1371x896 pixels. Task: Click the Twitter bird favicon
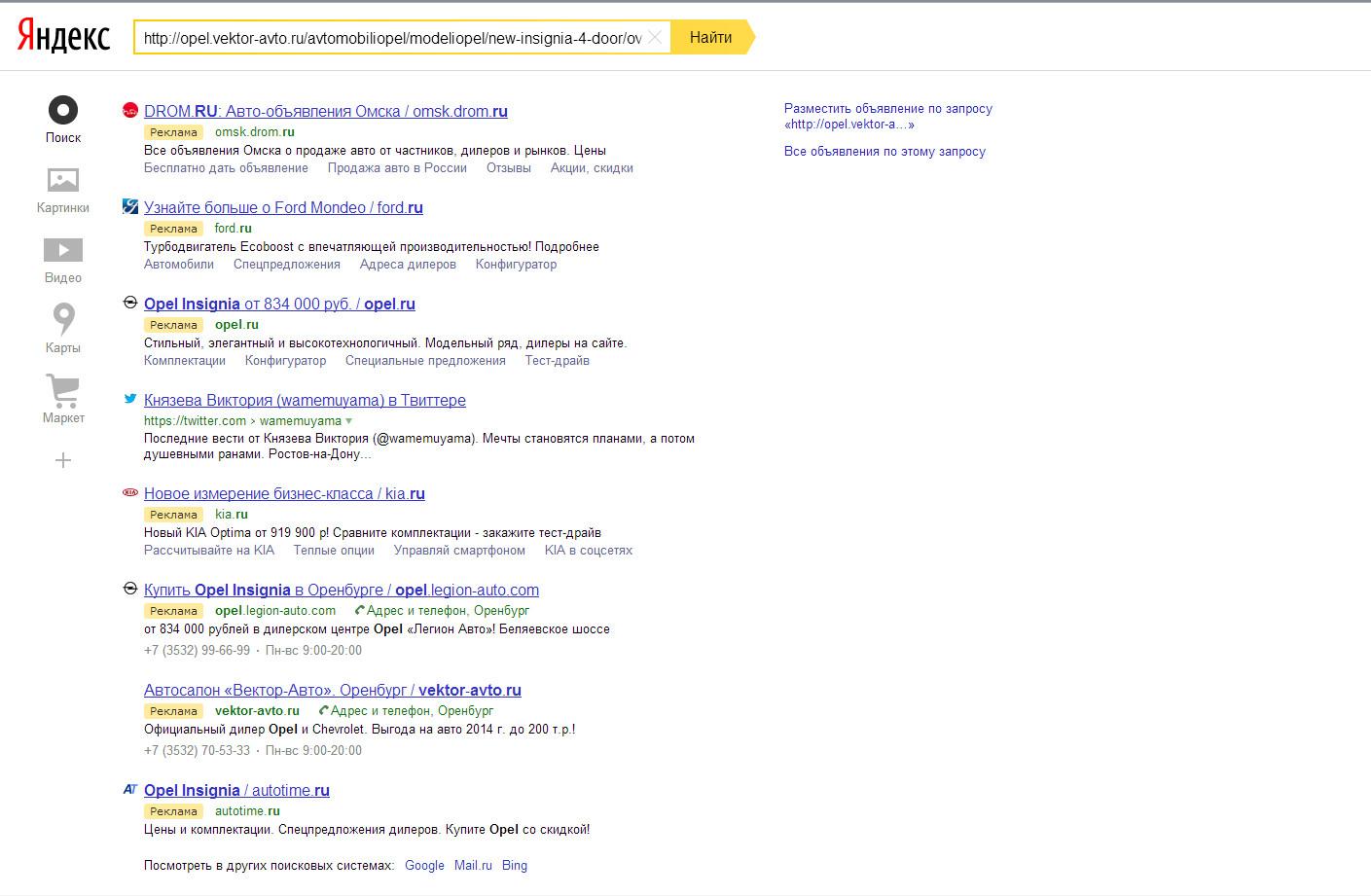coord(130,398)
